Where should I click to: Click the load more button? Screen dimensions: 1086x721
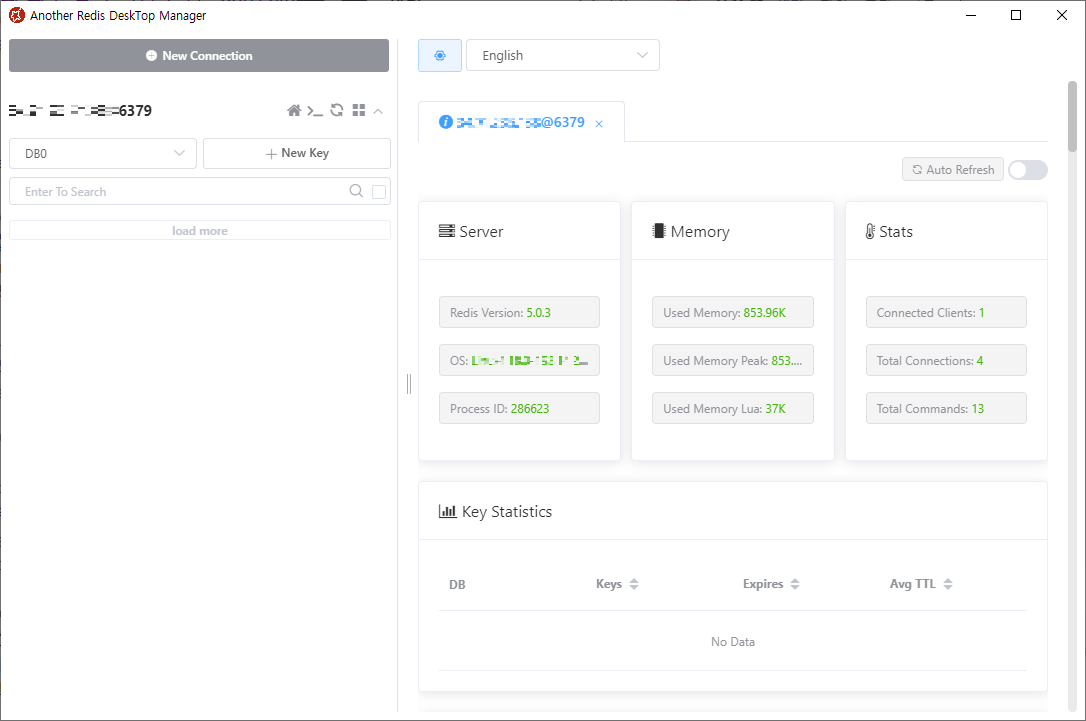click(199, 231)
